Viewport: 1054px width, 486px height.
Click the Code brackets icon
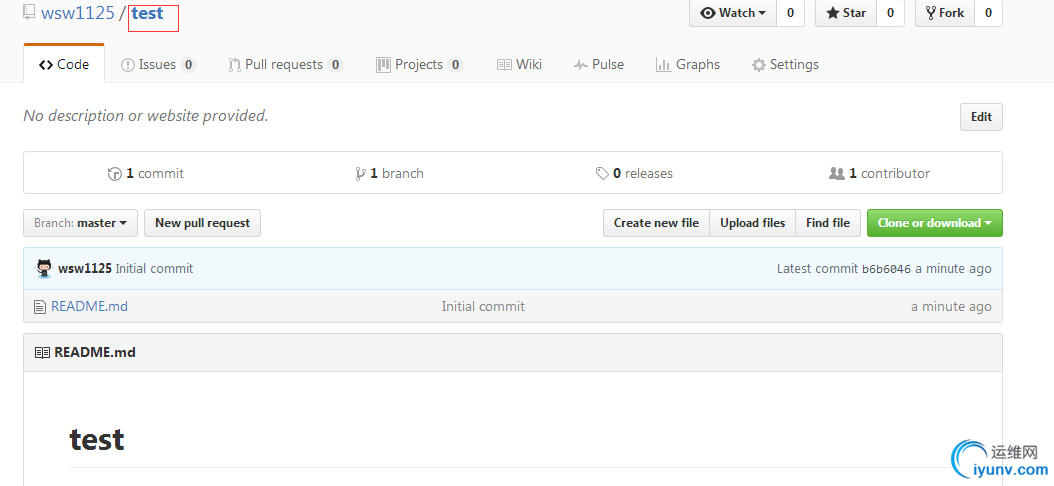[46, 65]
